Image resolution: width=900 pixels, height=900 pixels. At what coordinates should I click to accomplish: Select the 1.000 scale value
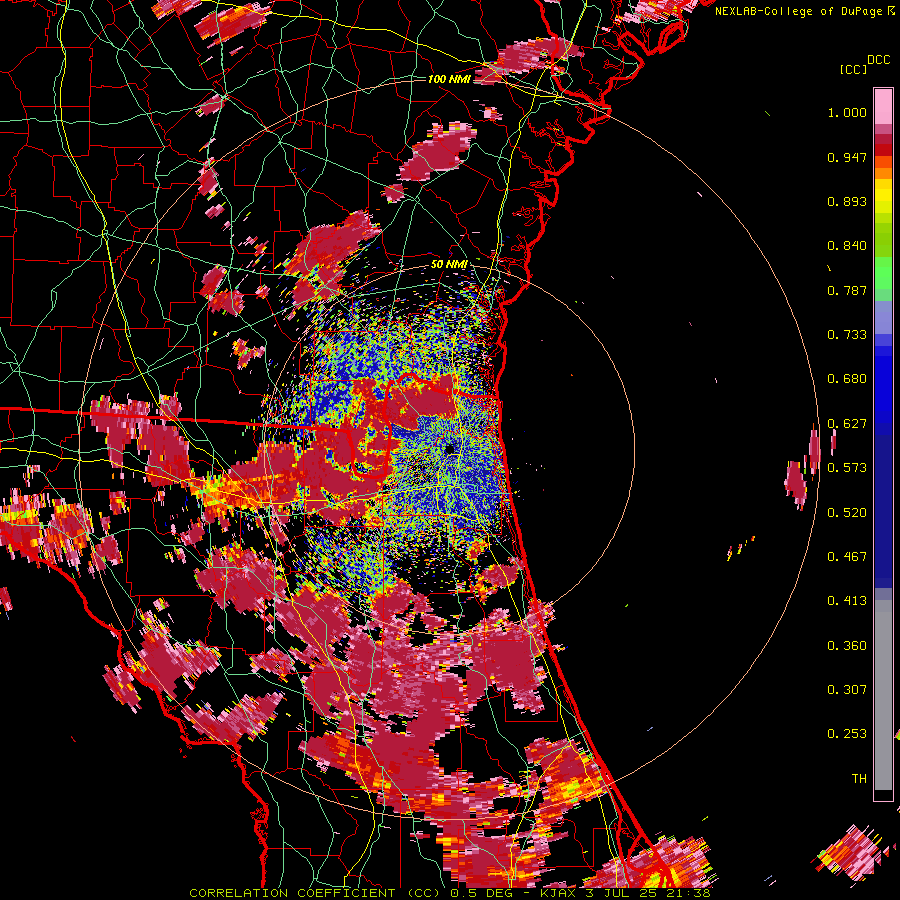pos(847,112)
